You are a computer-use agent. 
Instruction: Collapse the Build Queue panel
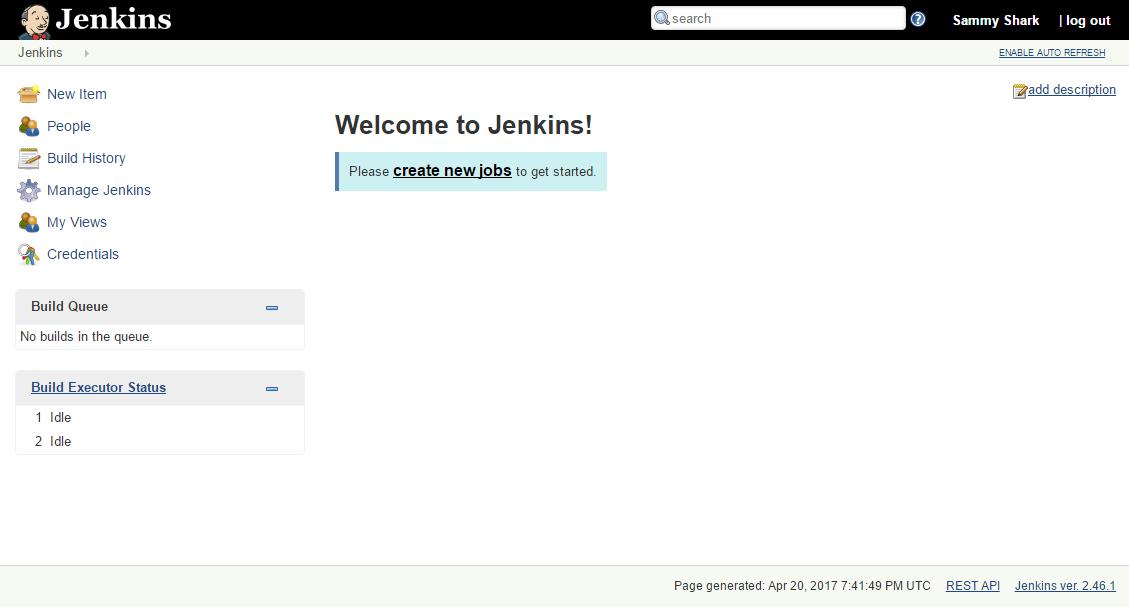tap(271, 307)
